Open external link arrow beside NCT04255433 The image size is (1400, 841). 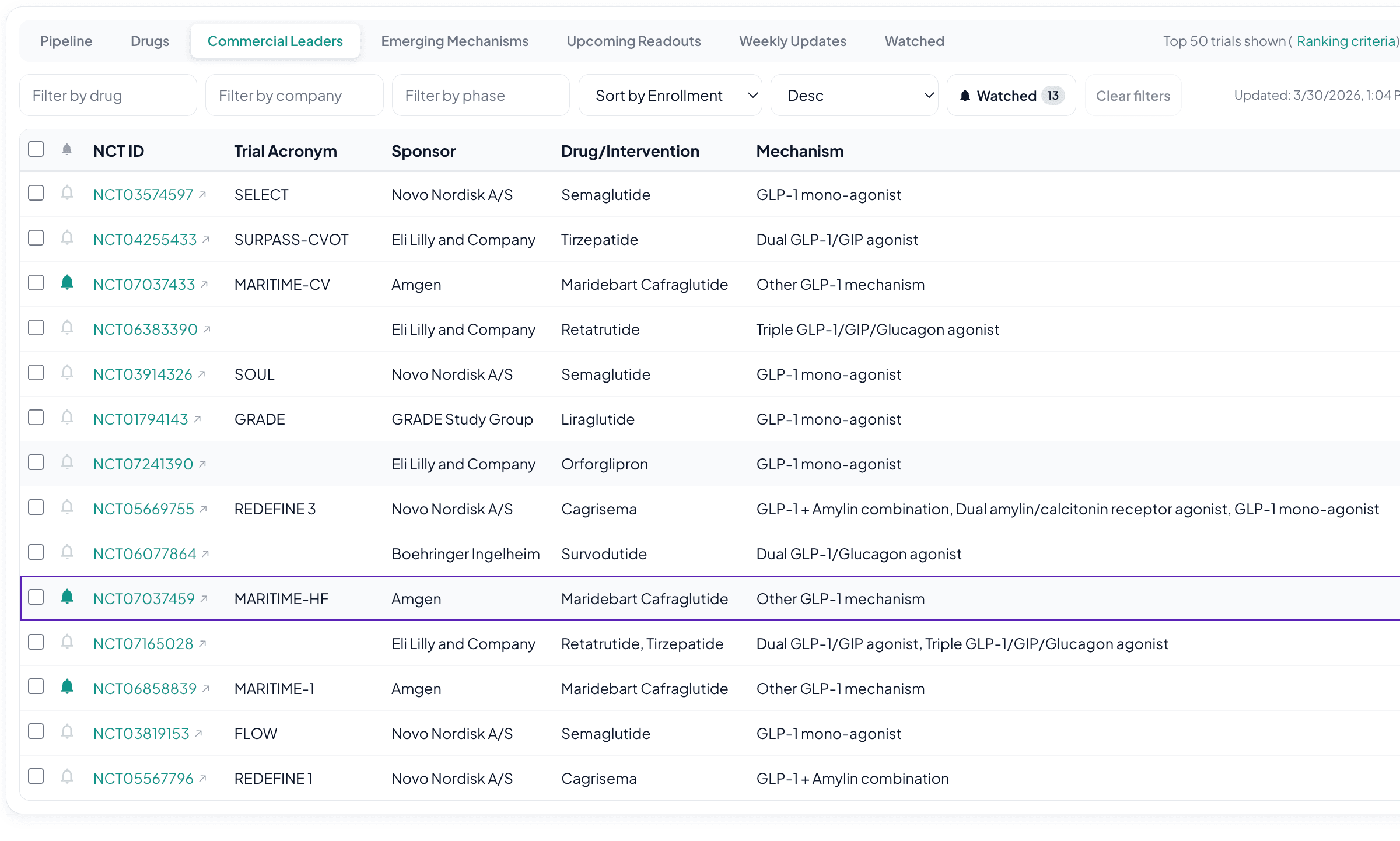(206, 240)
